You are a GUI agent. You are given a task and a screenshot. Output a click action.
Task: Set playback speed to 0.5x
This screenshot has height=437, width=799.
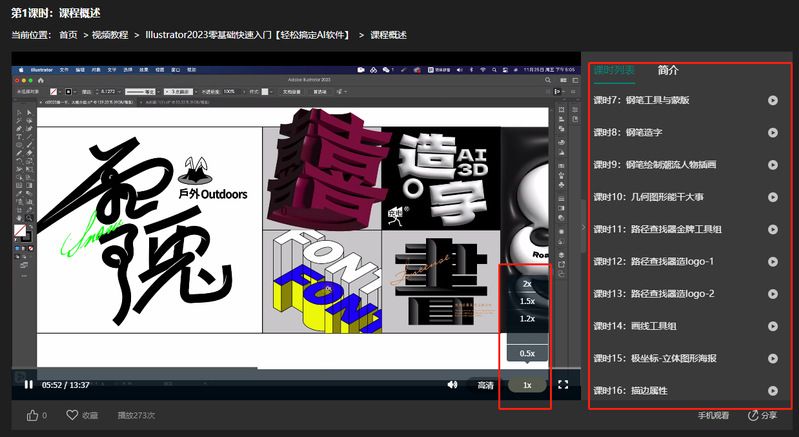[527, 353]
